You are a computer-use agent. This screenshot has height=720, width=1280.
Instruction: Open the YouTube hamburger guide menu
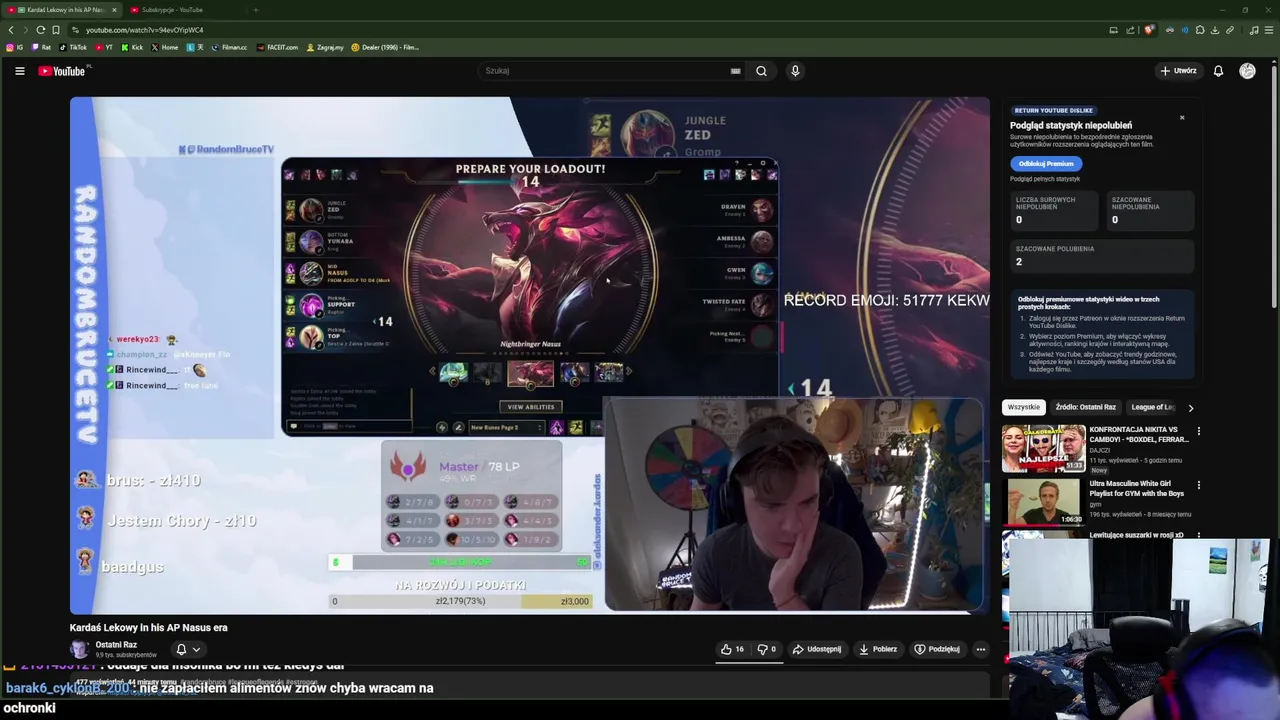pos(19,71)
